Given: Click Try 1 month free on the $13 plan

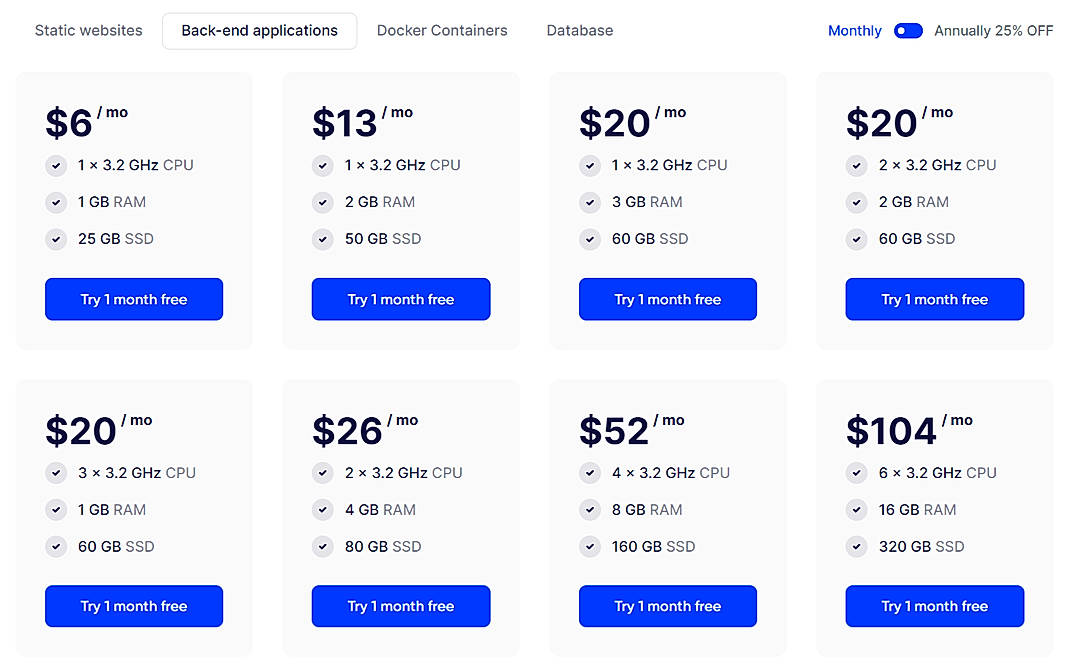Looking at the screenshot, I should [x=400, y=299].
